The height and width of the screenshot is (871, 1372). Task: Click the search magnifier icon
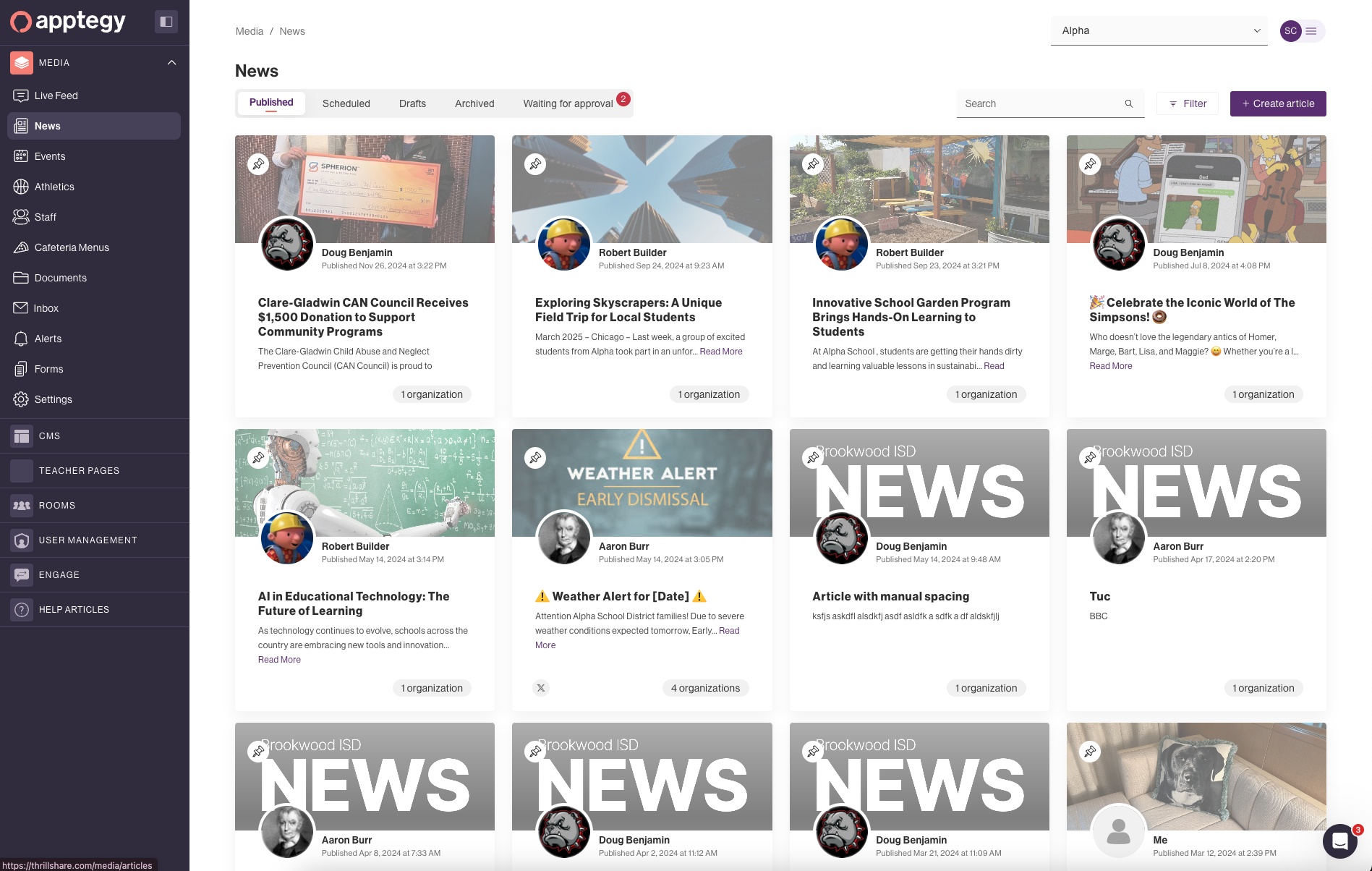click(1128, 103)
